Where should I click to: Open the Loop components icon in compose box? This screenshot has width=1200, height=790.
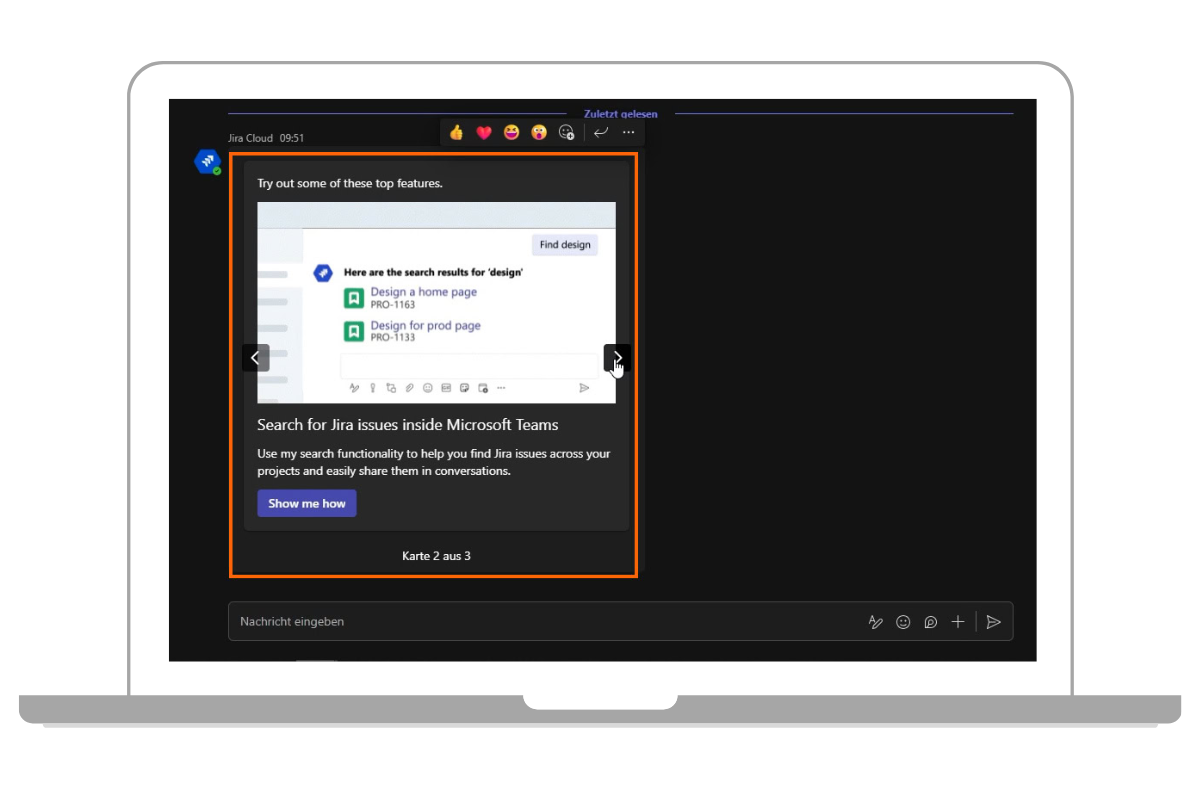(930, 622)
